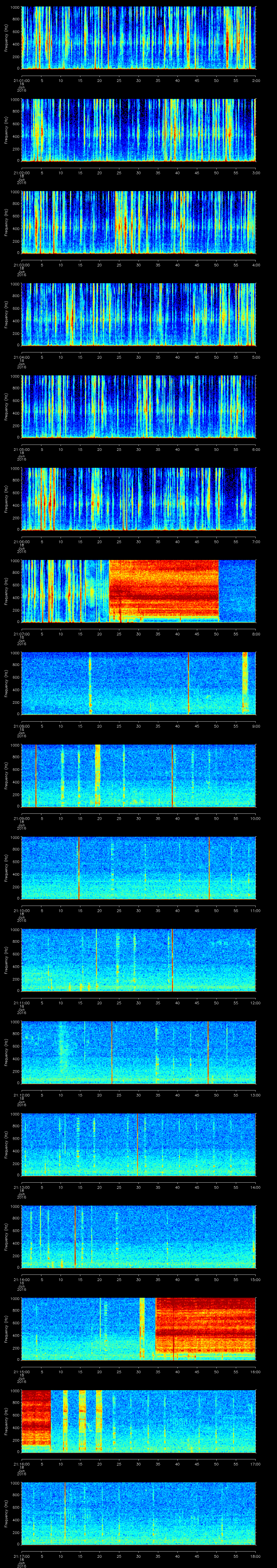Select the 21:14:00 time axis label

(21, 1279)
